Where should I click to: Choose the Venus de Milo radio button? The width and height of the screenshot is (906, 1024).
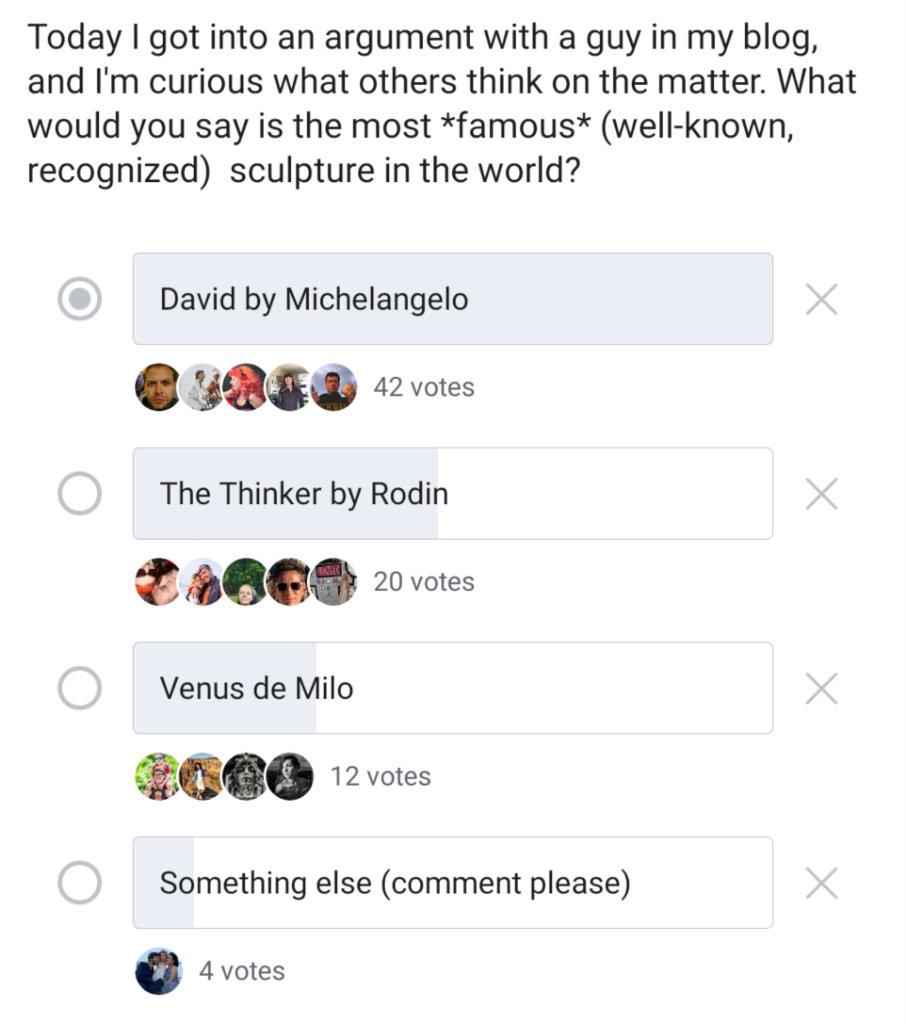coord(80,688)
